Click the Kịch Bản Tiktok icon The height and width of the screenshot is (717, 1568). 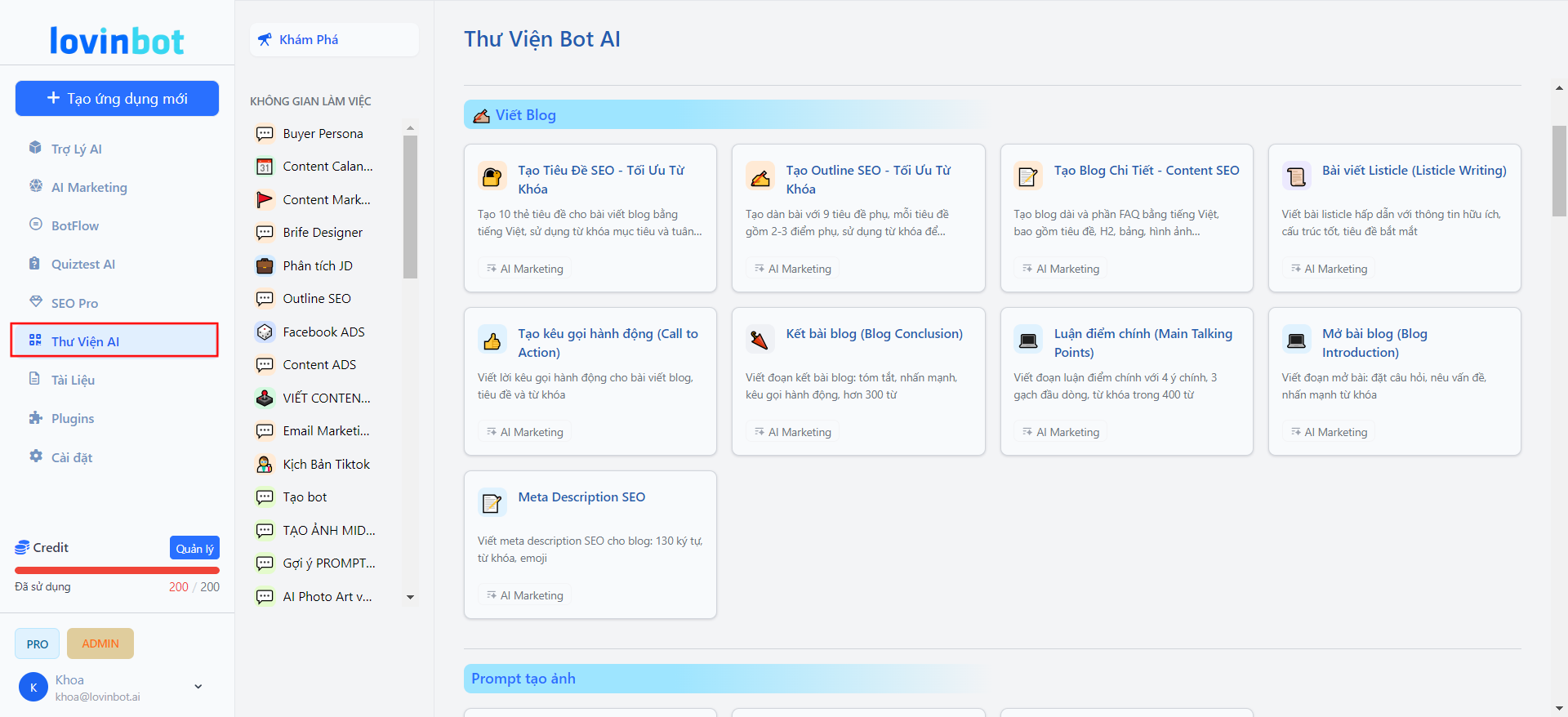(265, 465)
